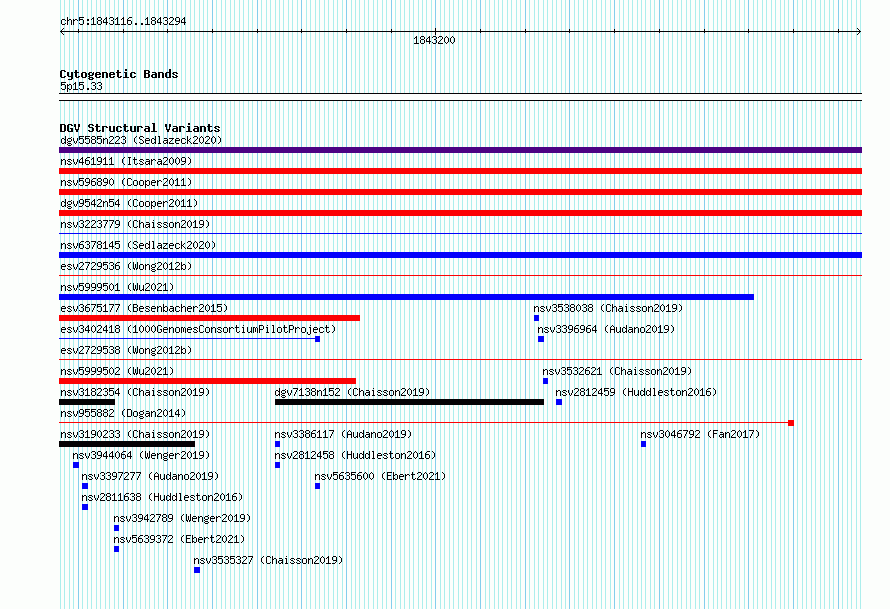Screen dimensions: 890x609
Task: Select esv3402418 1000GenomesConsortiumPilotProject label
Action: click(198, 329)
